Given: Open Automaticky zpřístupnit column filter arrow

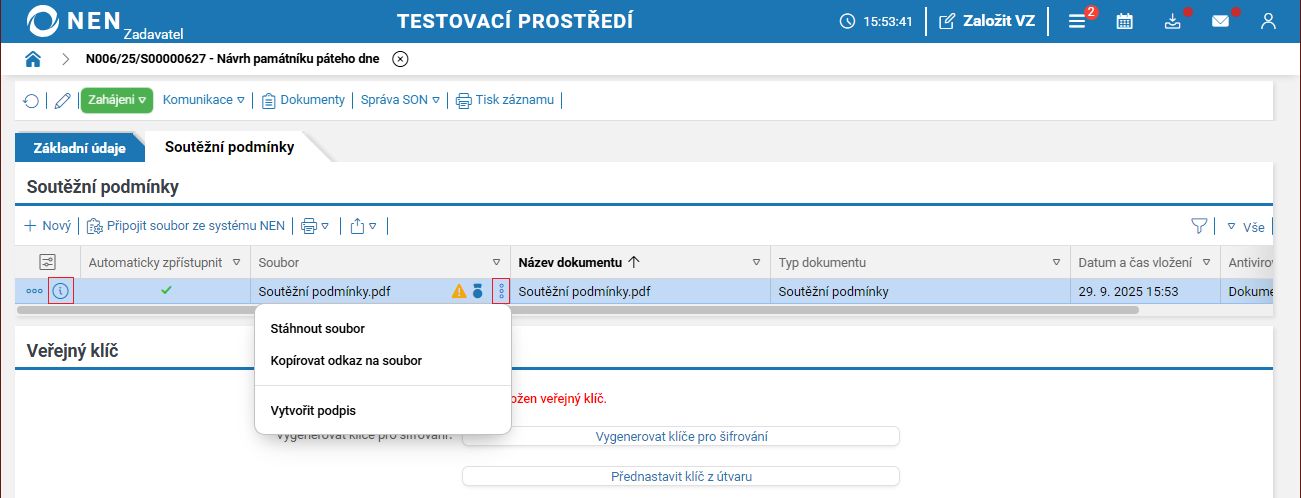Looking at the screenshot, I should (x=237, y=262).
